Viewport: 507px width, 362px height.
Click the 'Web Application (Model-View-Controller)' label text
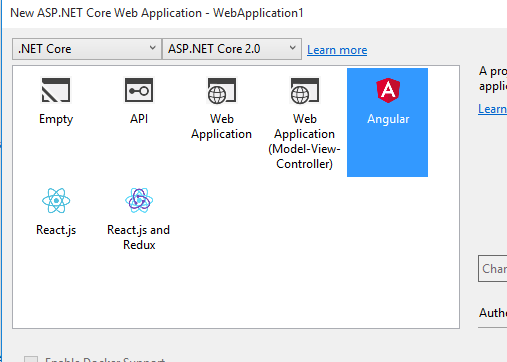(x=304, y=141)
